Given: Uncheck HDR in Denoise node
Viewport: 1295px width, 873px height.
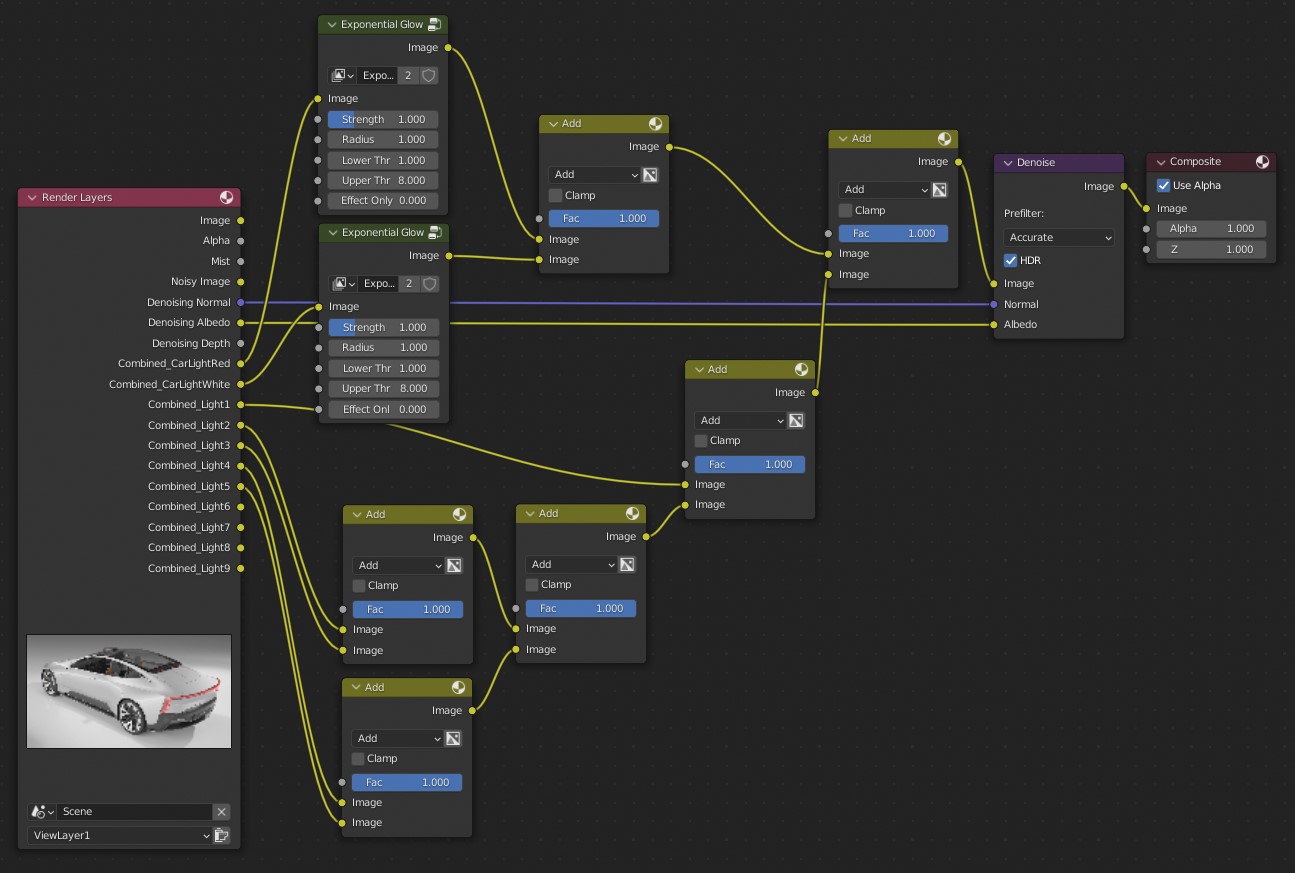Looking at the screenshot, I should [x=1010, y=260].
